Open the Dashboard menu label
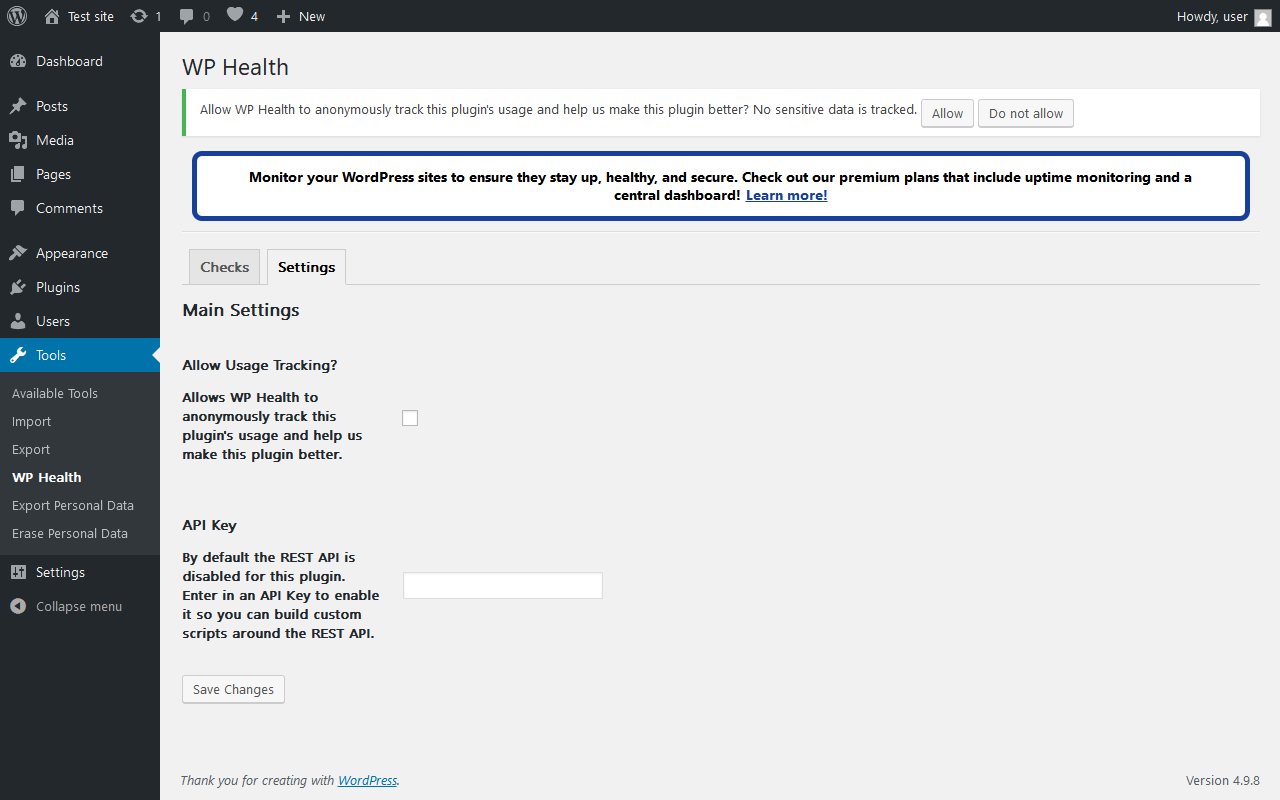Image resolution: width=1280 pixels, height=800 pixels. pos(69,61)
